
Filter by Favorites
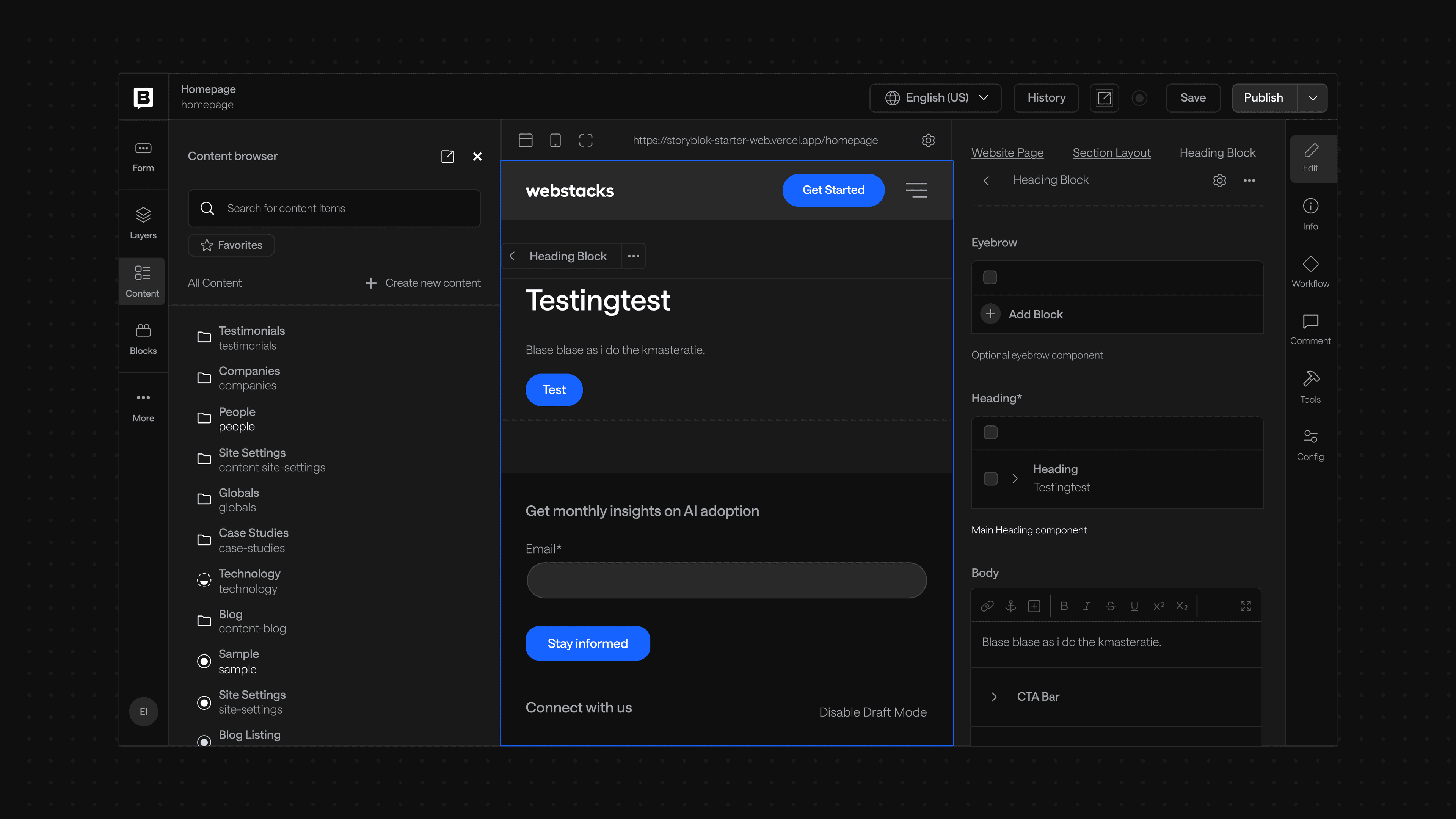point(231,245)
